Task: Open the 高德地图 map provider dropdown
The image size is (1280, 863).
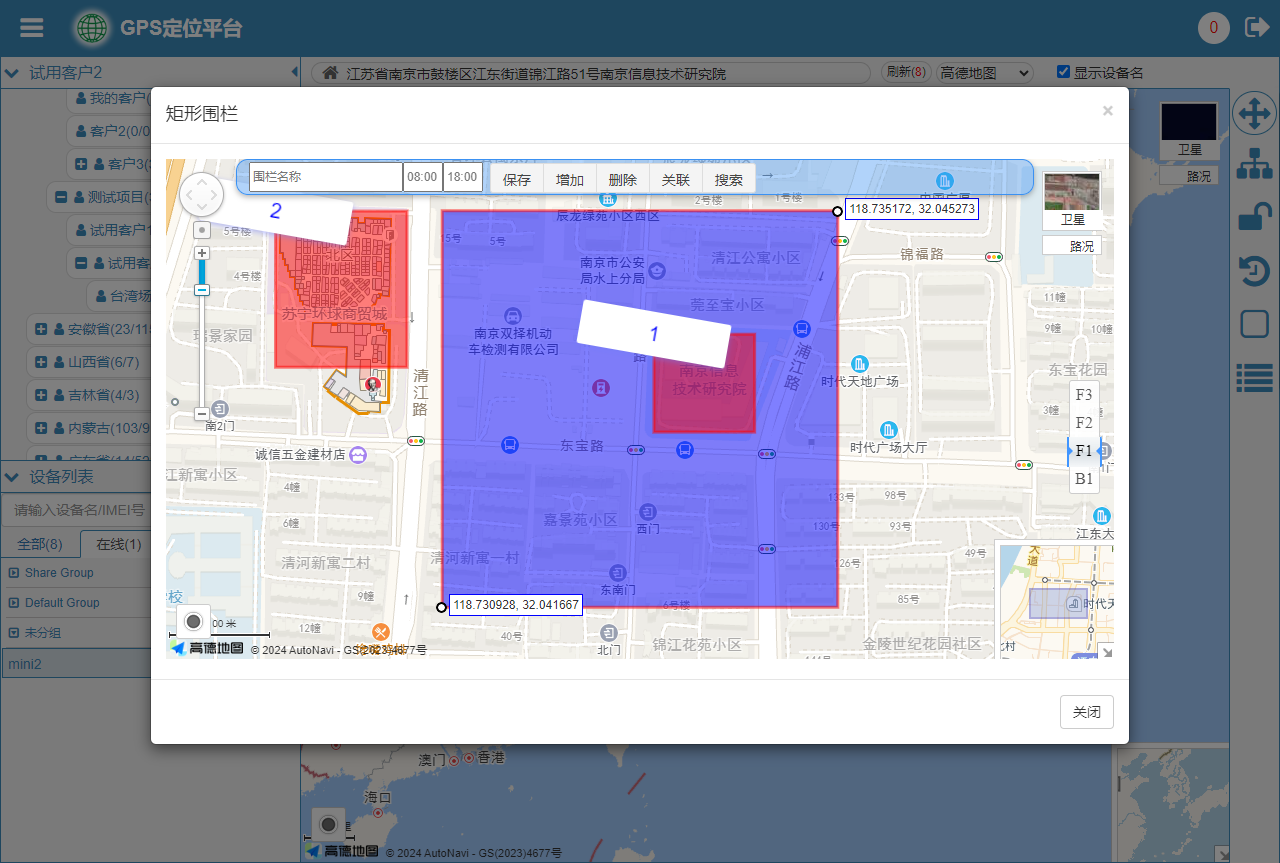Action: [984, 73]
